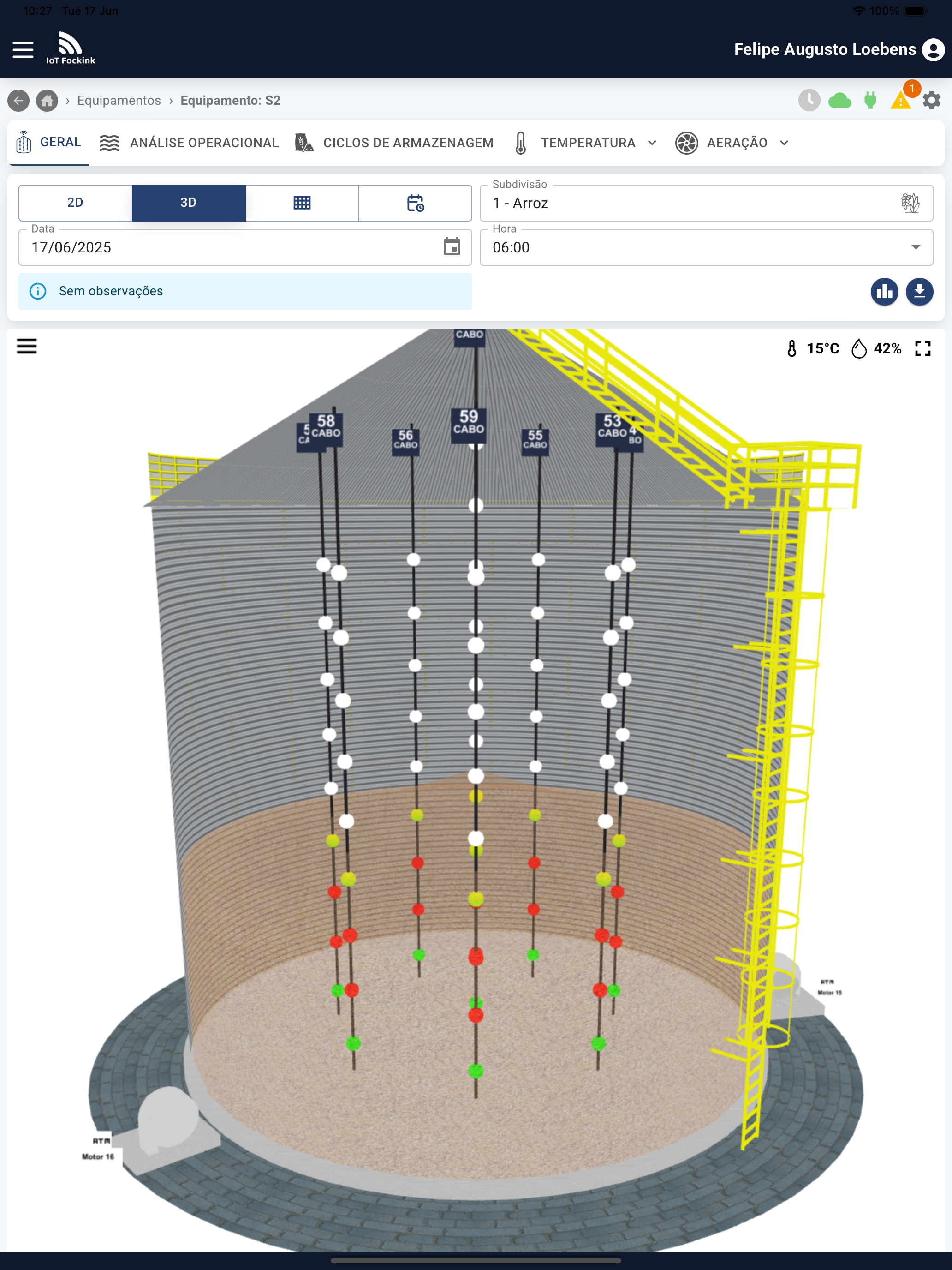Open equipment settings gear icon
Image resolution: width=952 pixels, height=1270 pixels.
(x=931, y=101)
